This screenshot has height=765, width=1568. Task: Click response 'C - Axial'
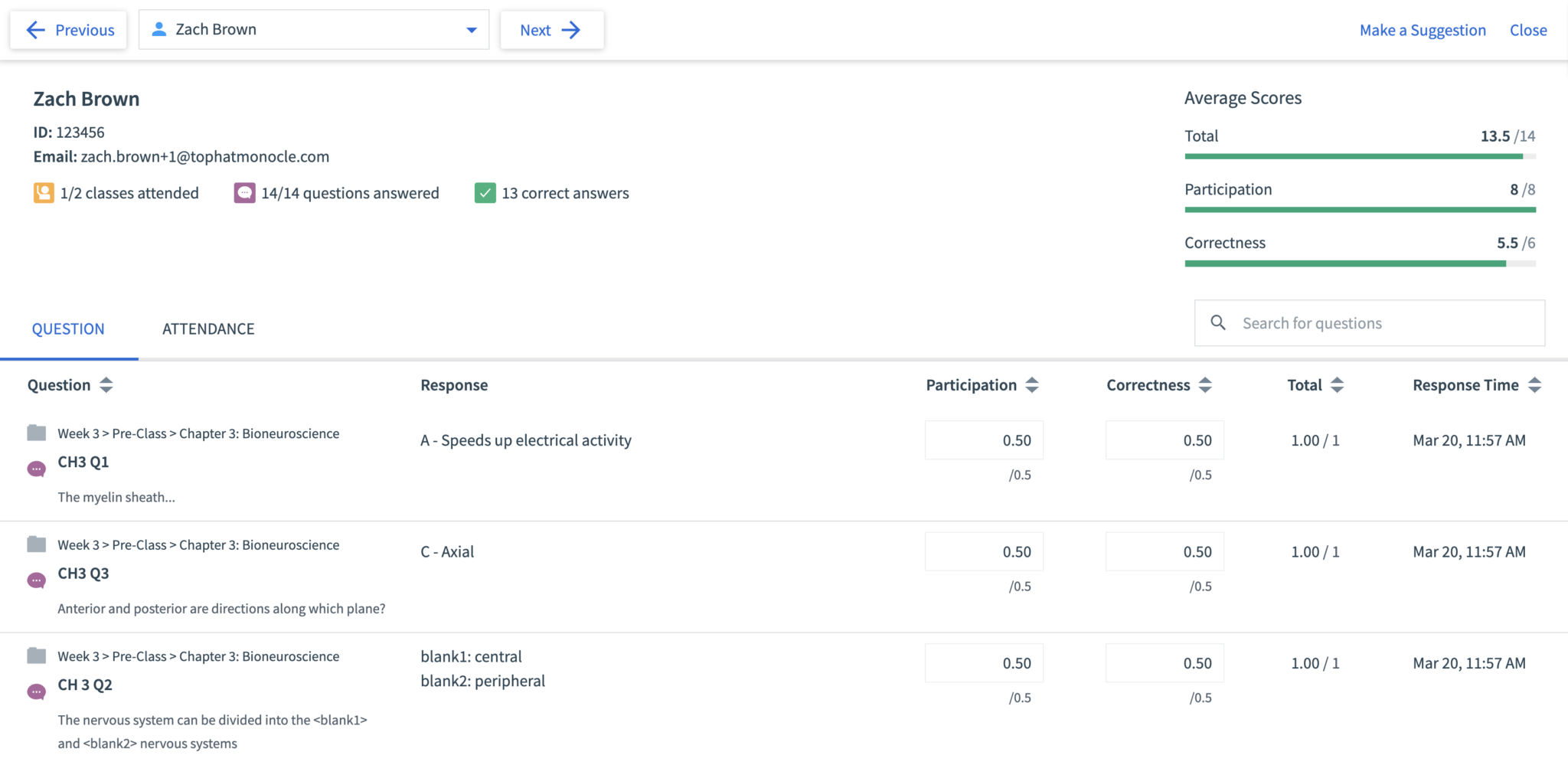click(447, 551)
